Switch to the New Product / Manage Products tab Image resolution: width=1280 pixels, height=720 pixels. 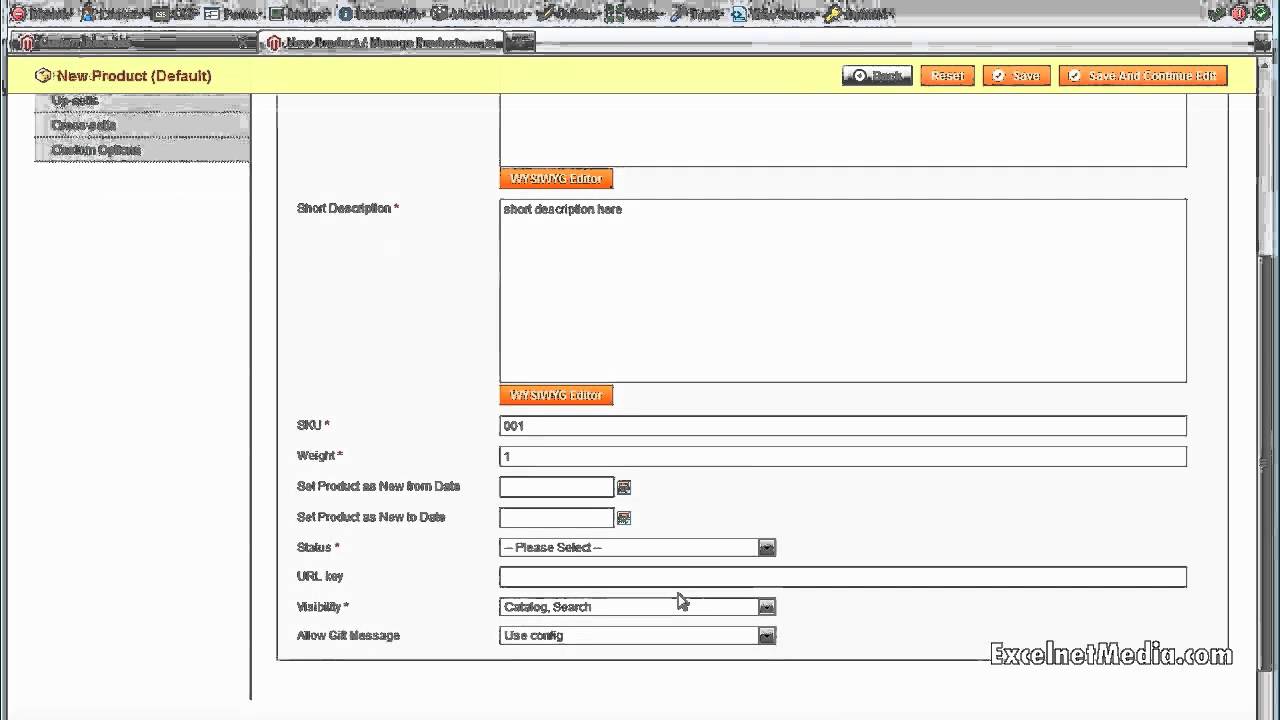tap(382, 42)
